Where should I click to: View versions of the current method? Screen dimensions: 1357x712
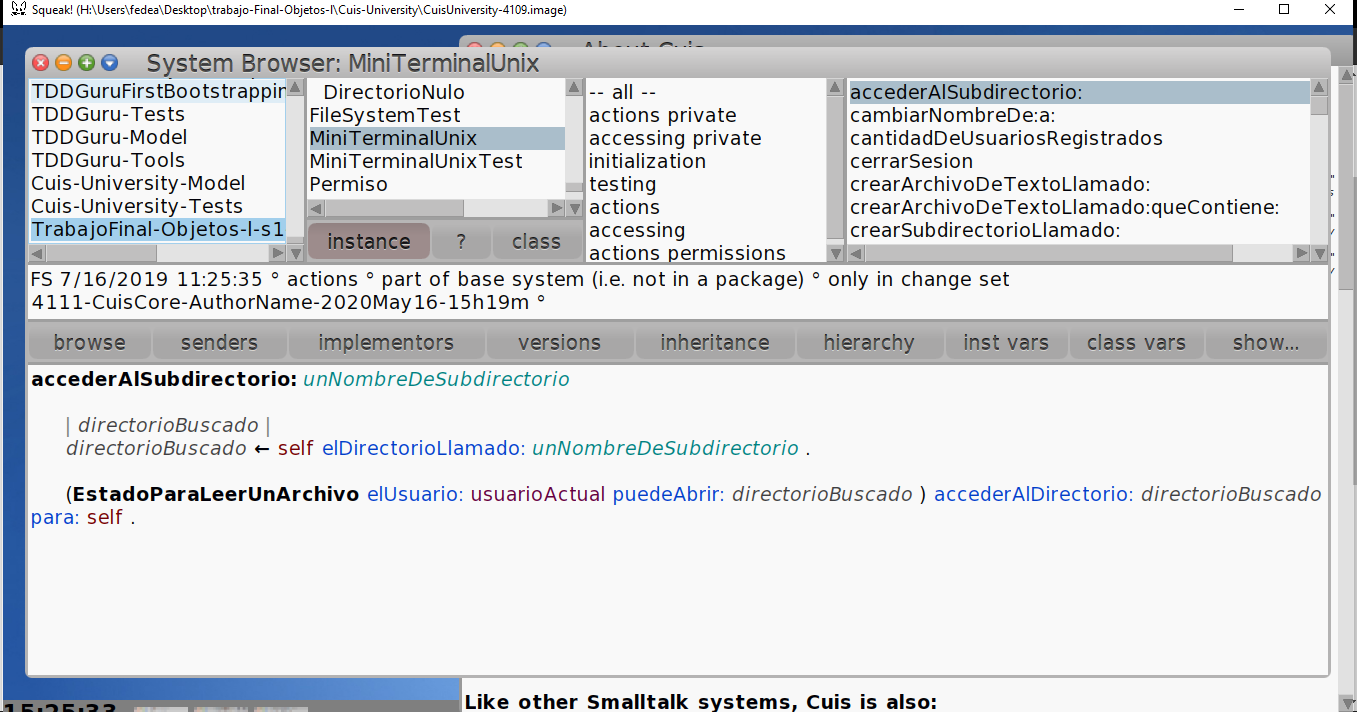559,342
